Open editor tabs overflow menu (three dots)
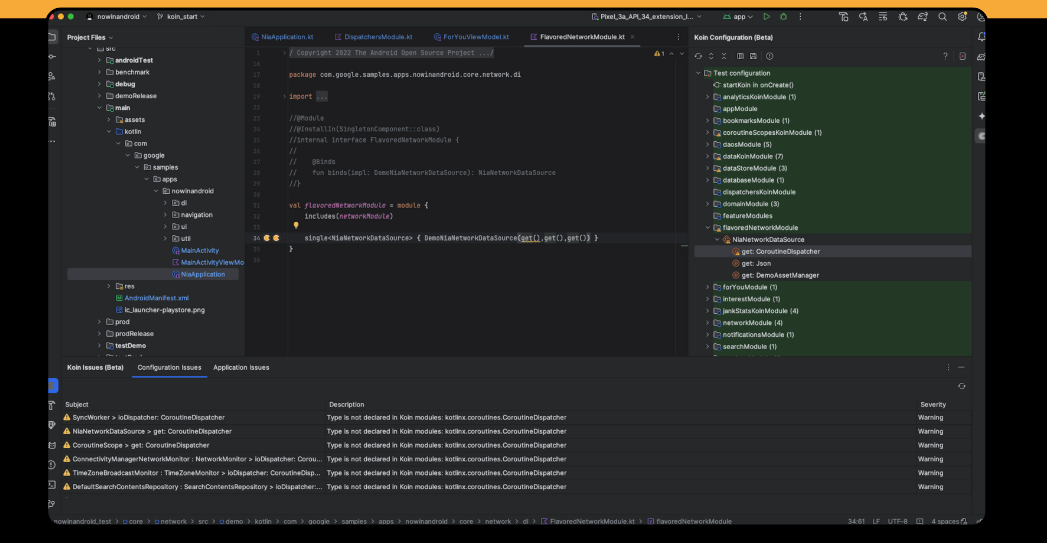 click(x=678, y=37)
